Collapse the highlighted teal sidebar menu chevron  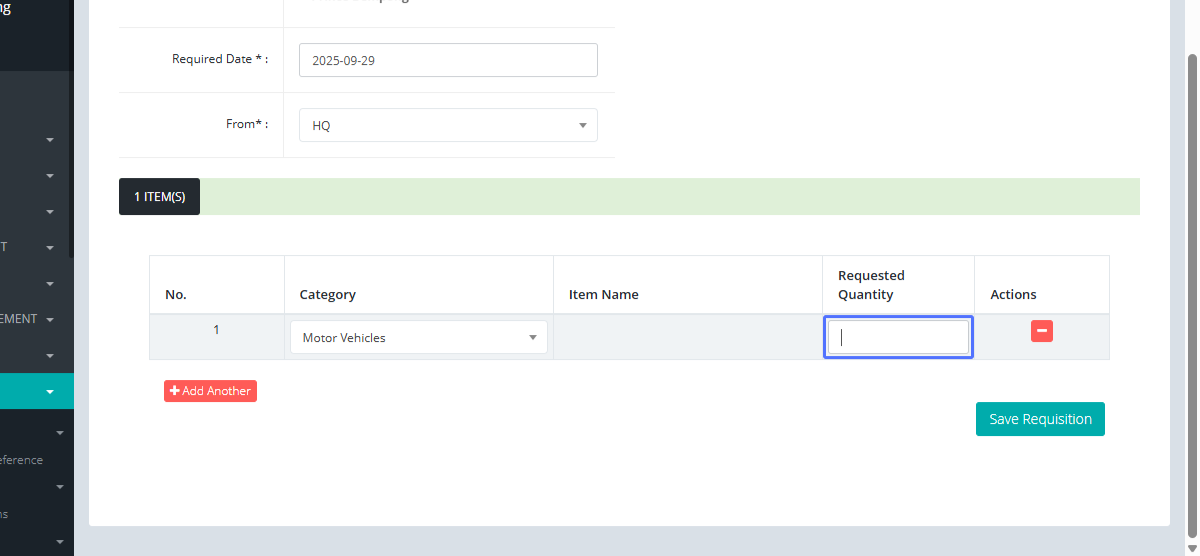(x=50, y=392)
